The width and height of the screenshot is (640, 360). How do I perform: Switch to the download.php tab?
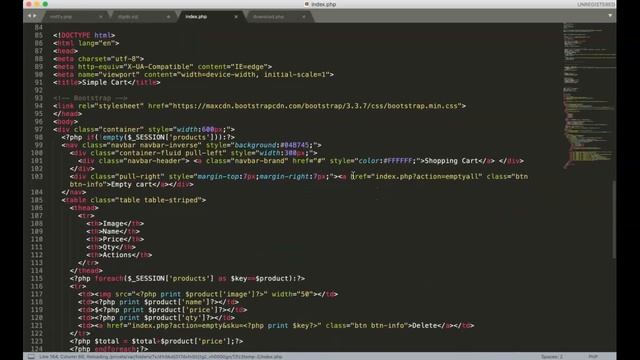pos(269,17)
